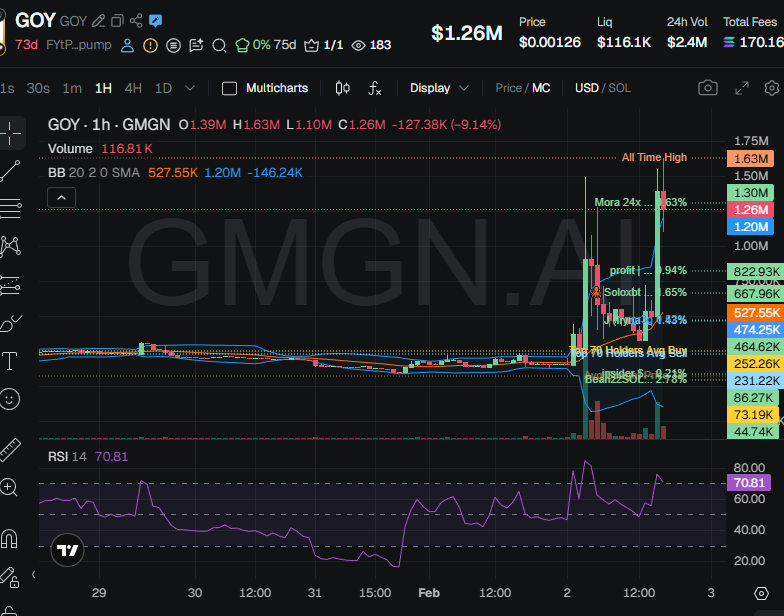Select the ruler measure tool
Image resolution: width=784 pixels, height=616 pixels.
pos(10,450)
